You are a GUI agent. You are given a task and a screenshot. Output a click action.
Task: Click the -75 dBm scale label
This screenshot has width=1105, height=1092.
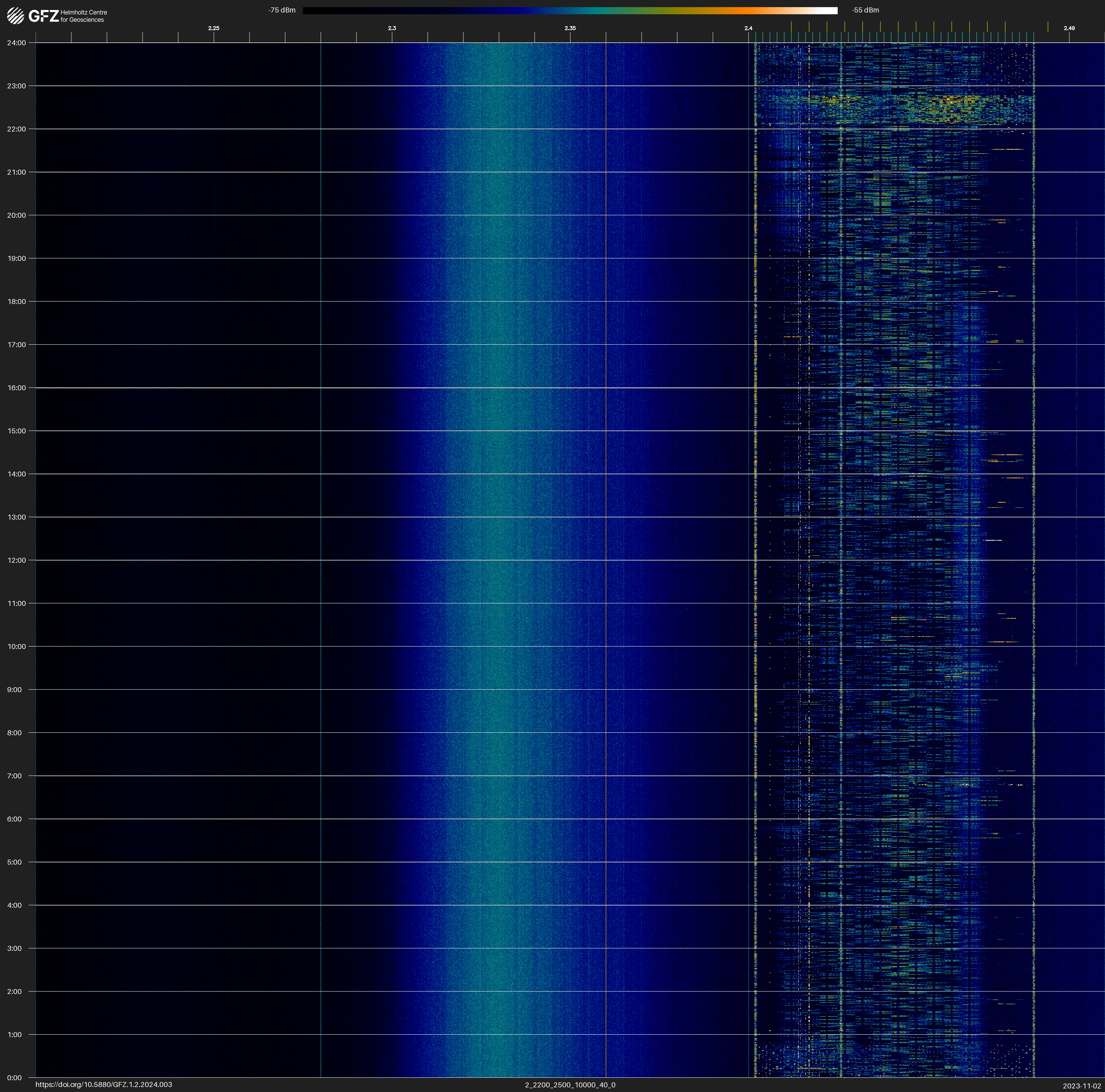tap(282, 10)
